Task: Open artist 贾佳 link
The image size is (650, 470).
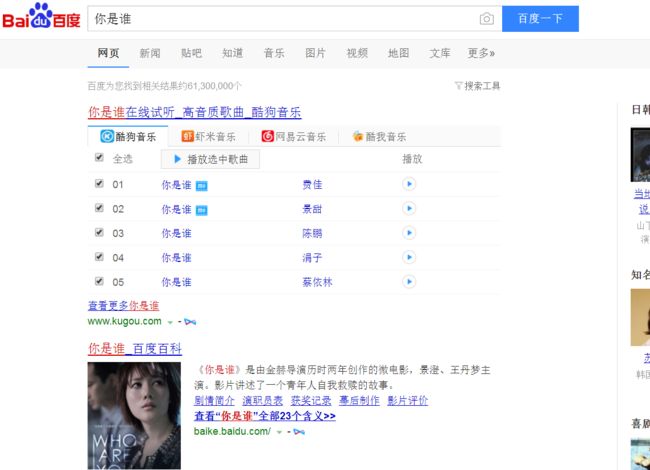Action: tap(312, 184)
